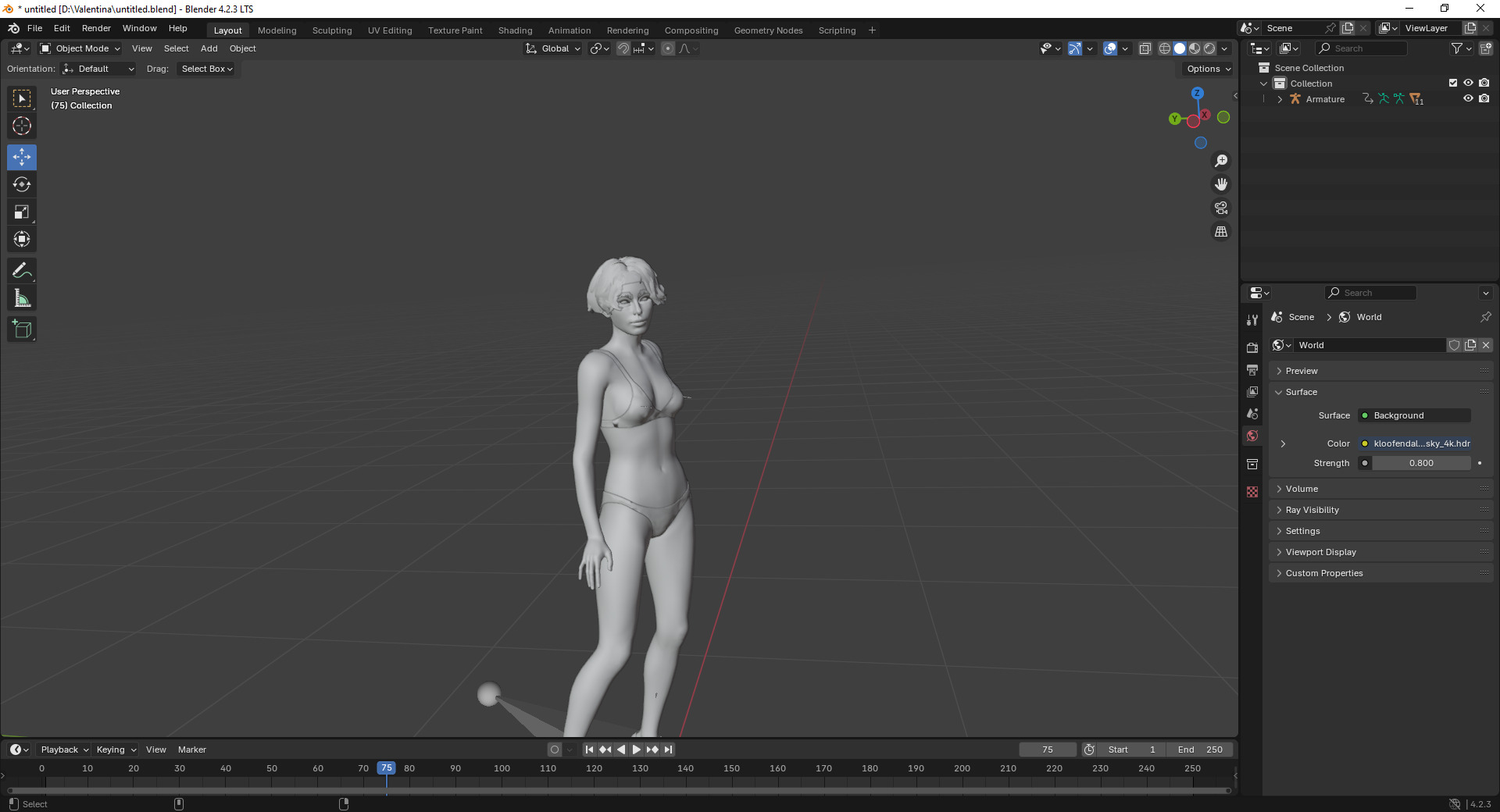Switch perspective/orthographic grid icon
The width and height of the screenshot is (1500, 812).
[x=1221, y=232]
